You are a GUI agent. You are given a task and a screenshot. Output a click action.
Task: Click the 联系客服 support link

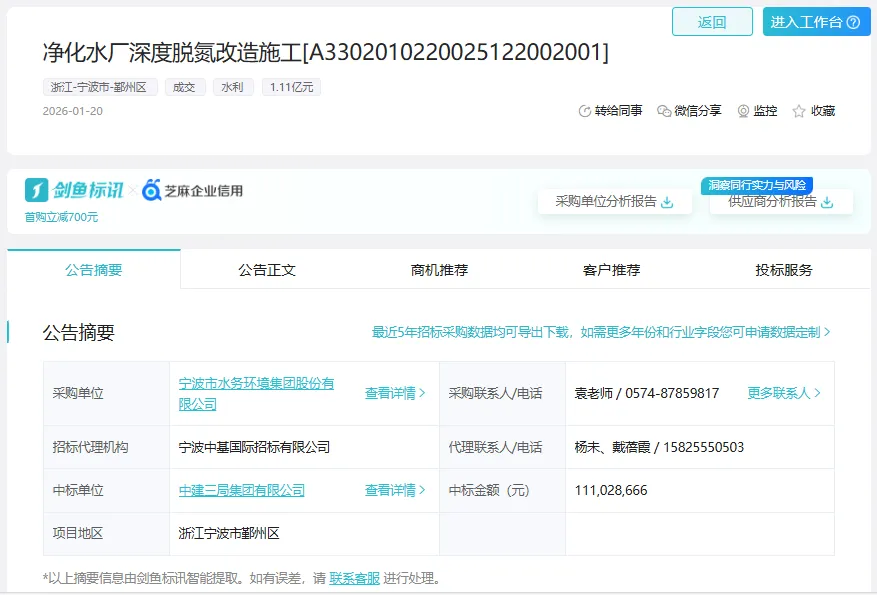click(354, 578)
